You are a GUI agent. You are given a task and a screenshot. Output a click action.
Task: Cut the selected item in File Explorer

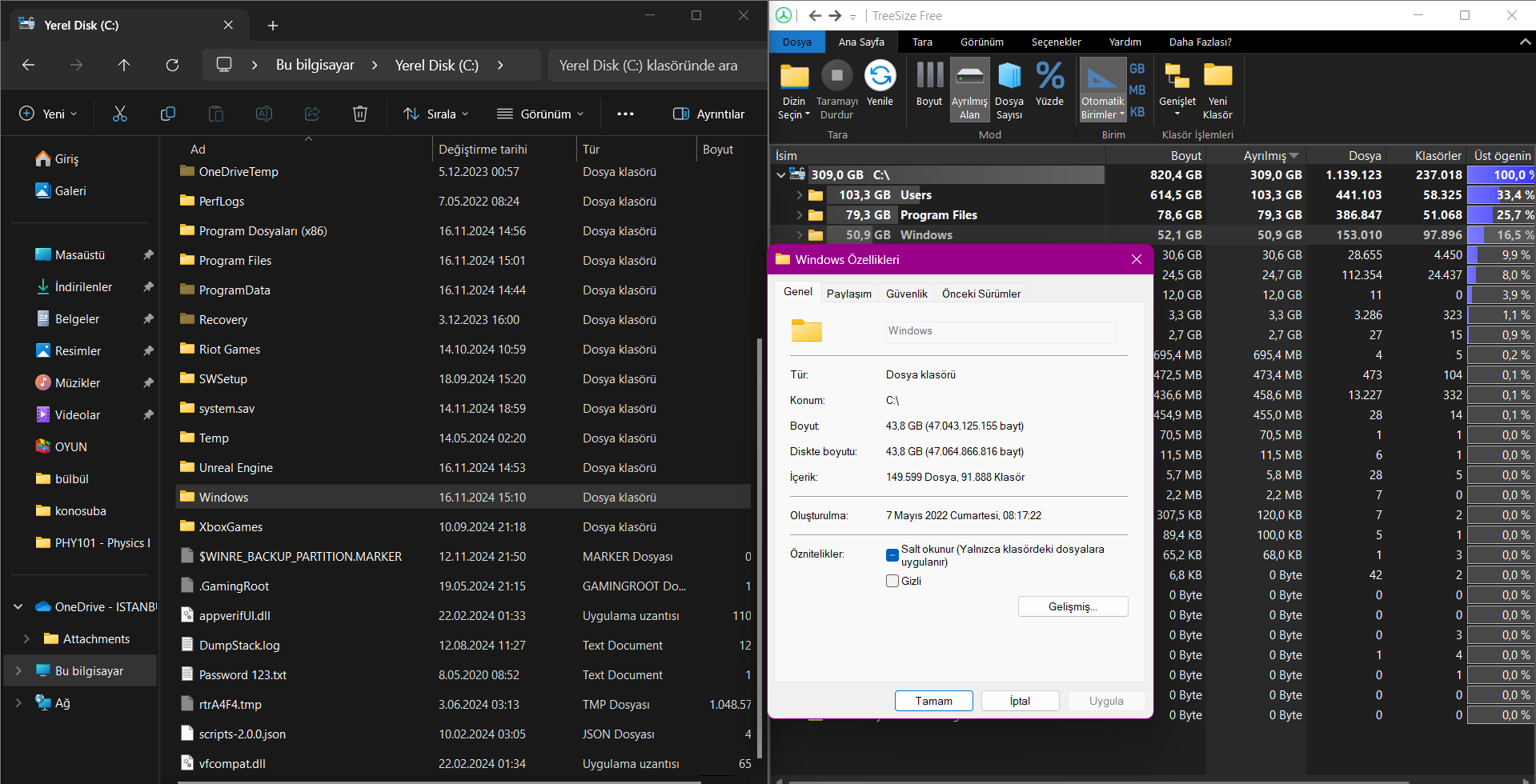(x=120, y=114)
